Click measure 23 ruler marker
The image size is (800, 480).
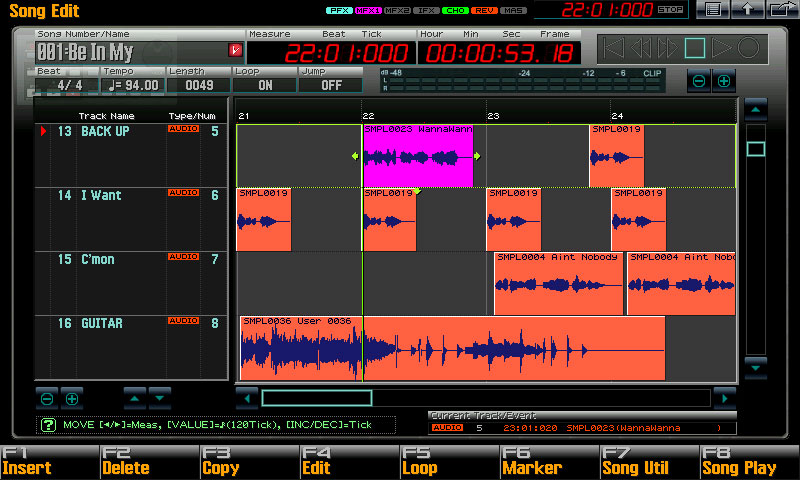click(x=493, y=116)
